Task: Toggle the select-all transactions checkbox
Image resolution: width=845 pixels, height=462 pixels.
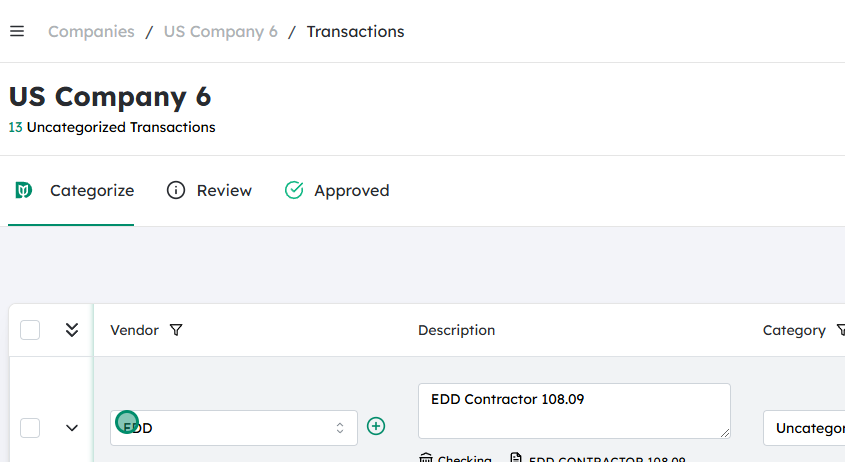Action: pyautogui.click(x=30, y=330)
